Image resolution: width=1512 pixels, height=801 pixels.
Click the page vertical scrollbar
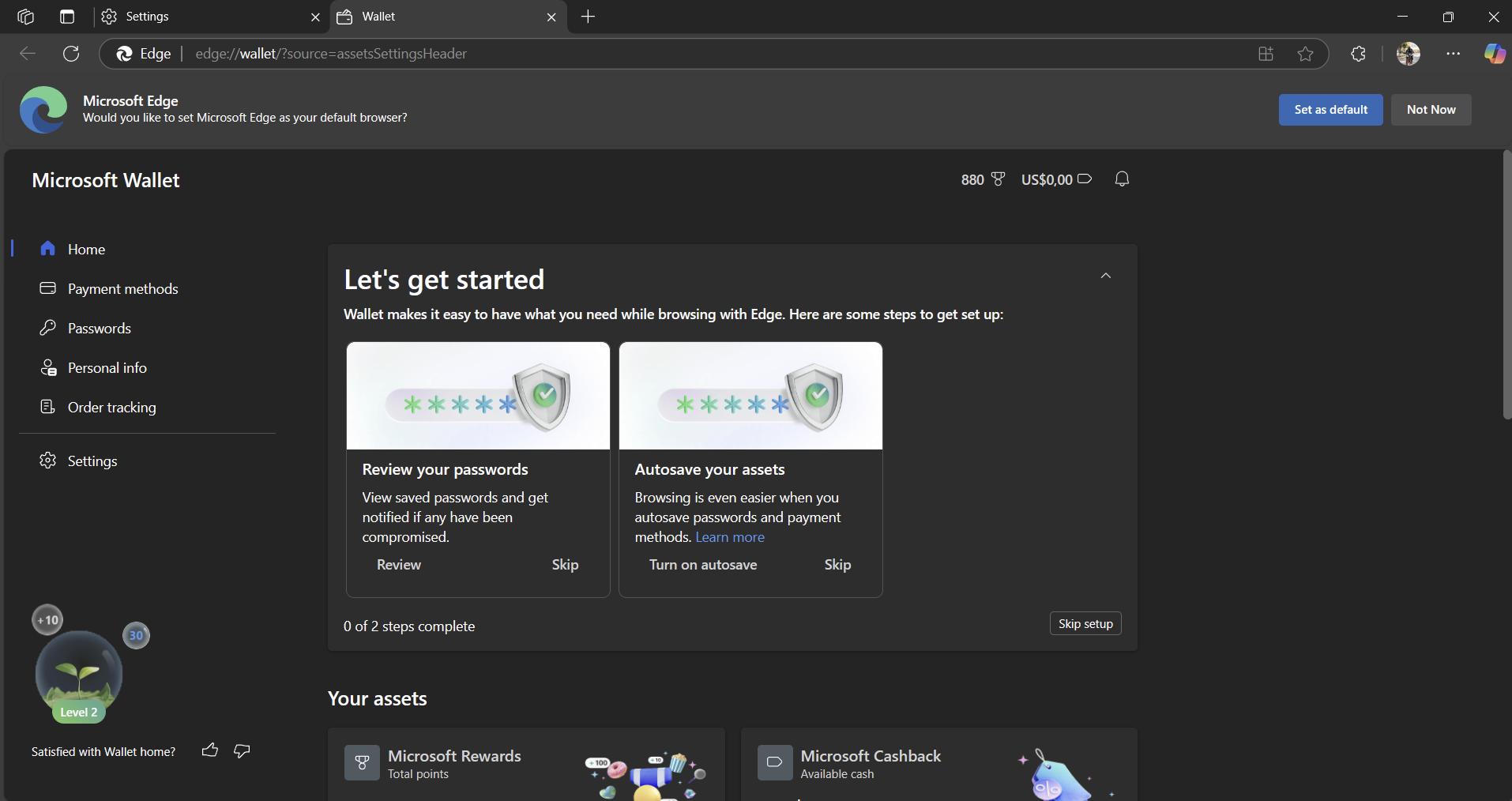click(1507, 284)
